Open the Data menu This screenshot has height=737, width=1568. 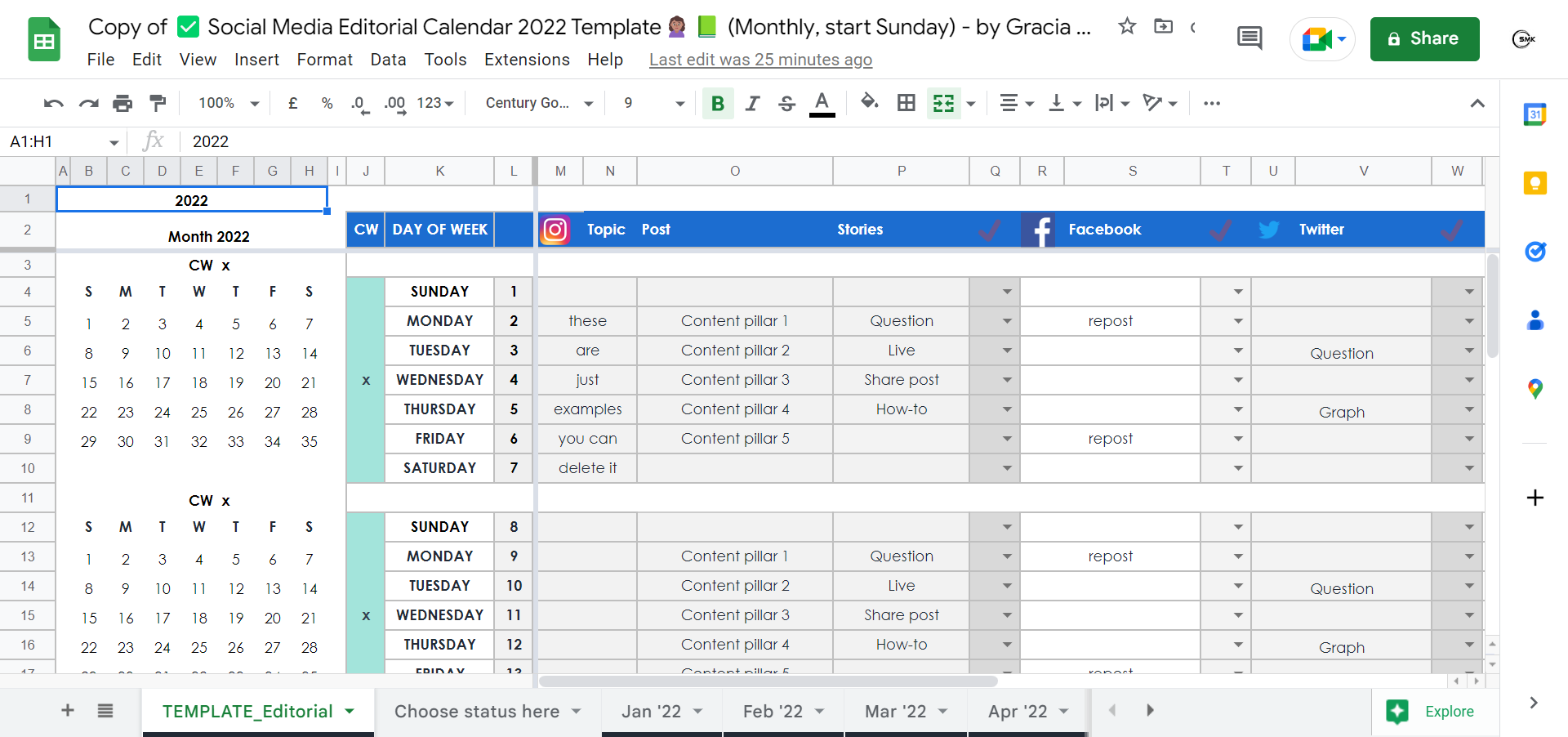[x=388, y=60]
